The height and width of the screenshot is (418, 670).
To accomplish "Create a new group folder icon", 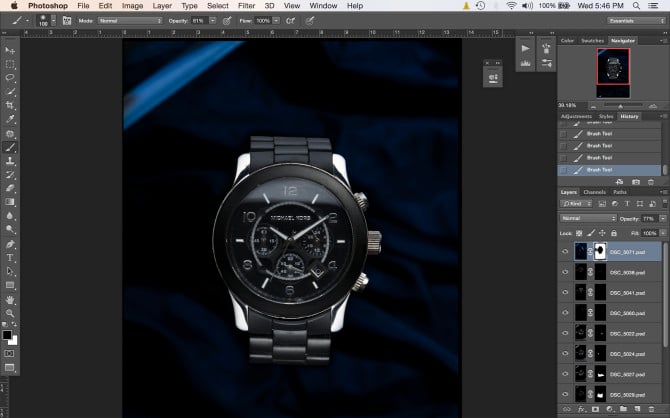I will 623,409.
